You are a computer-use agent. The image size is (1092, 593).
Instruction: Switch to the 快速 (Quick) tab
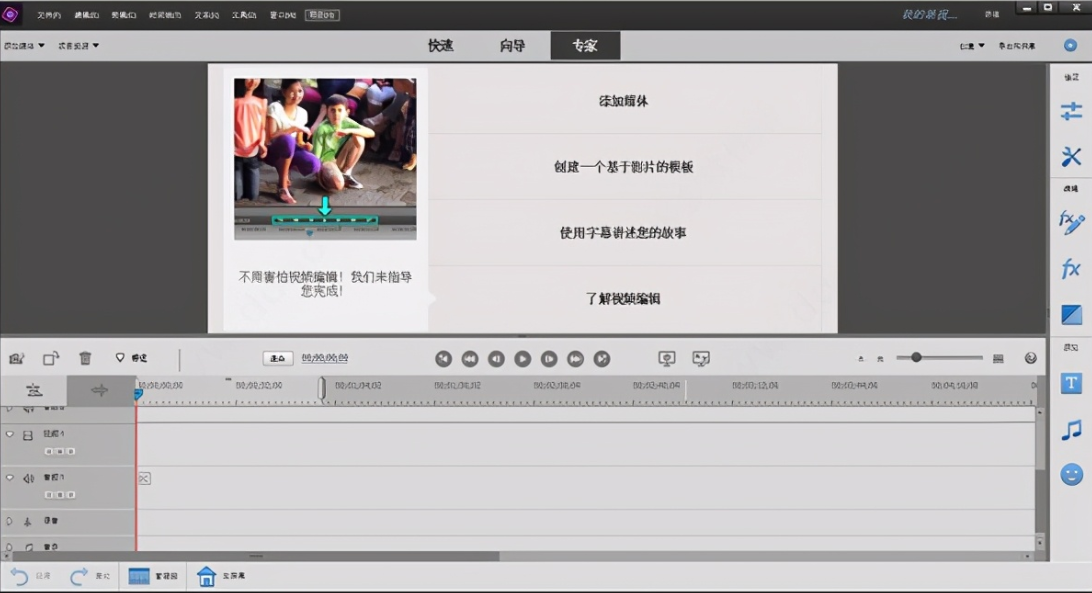[441, 46]
